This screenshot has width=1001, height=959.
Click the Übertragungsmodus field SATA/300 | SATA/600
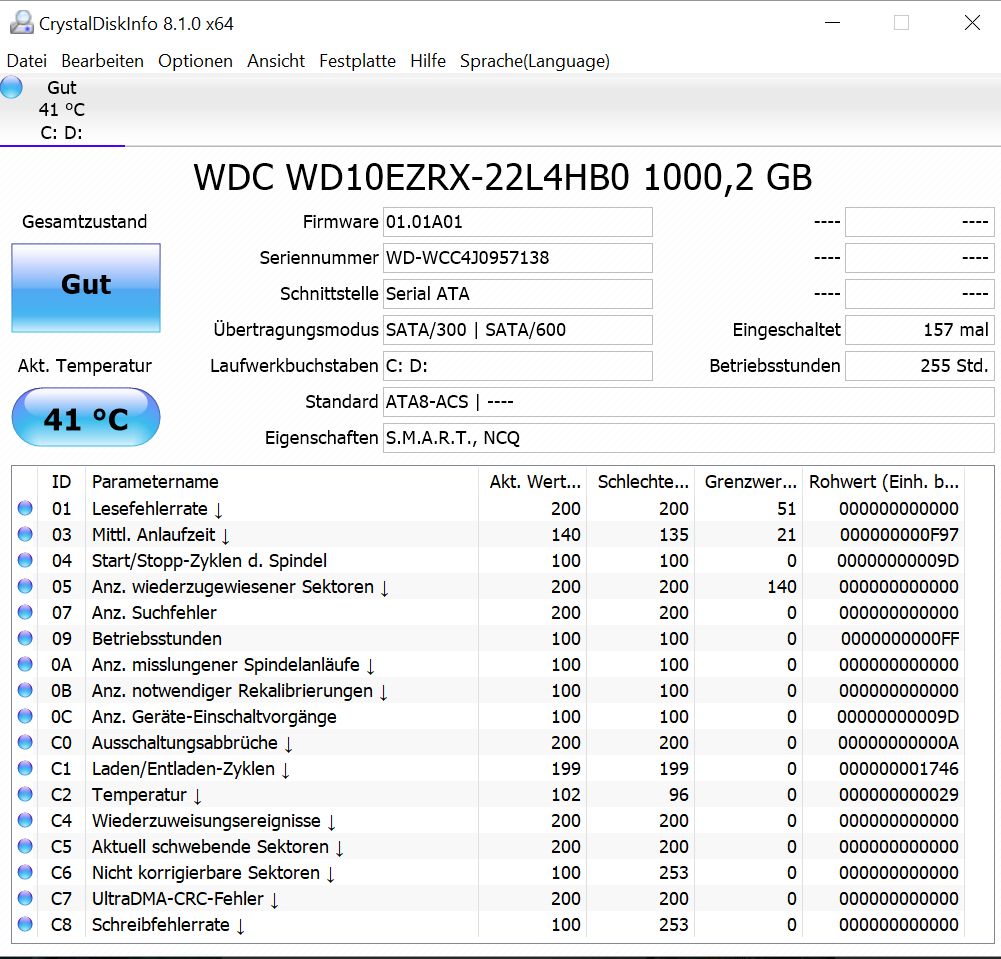tap(517, 330)
